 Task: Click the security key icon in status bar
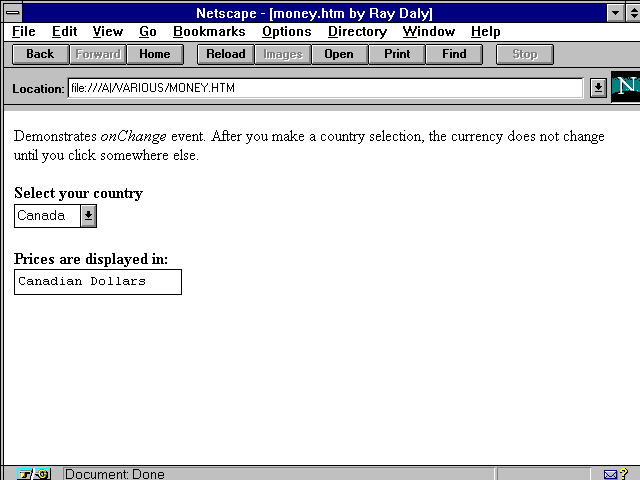pos(32,473)
